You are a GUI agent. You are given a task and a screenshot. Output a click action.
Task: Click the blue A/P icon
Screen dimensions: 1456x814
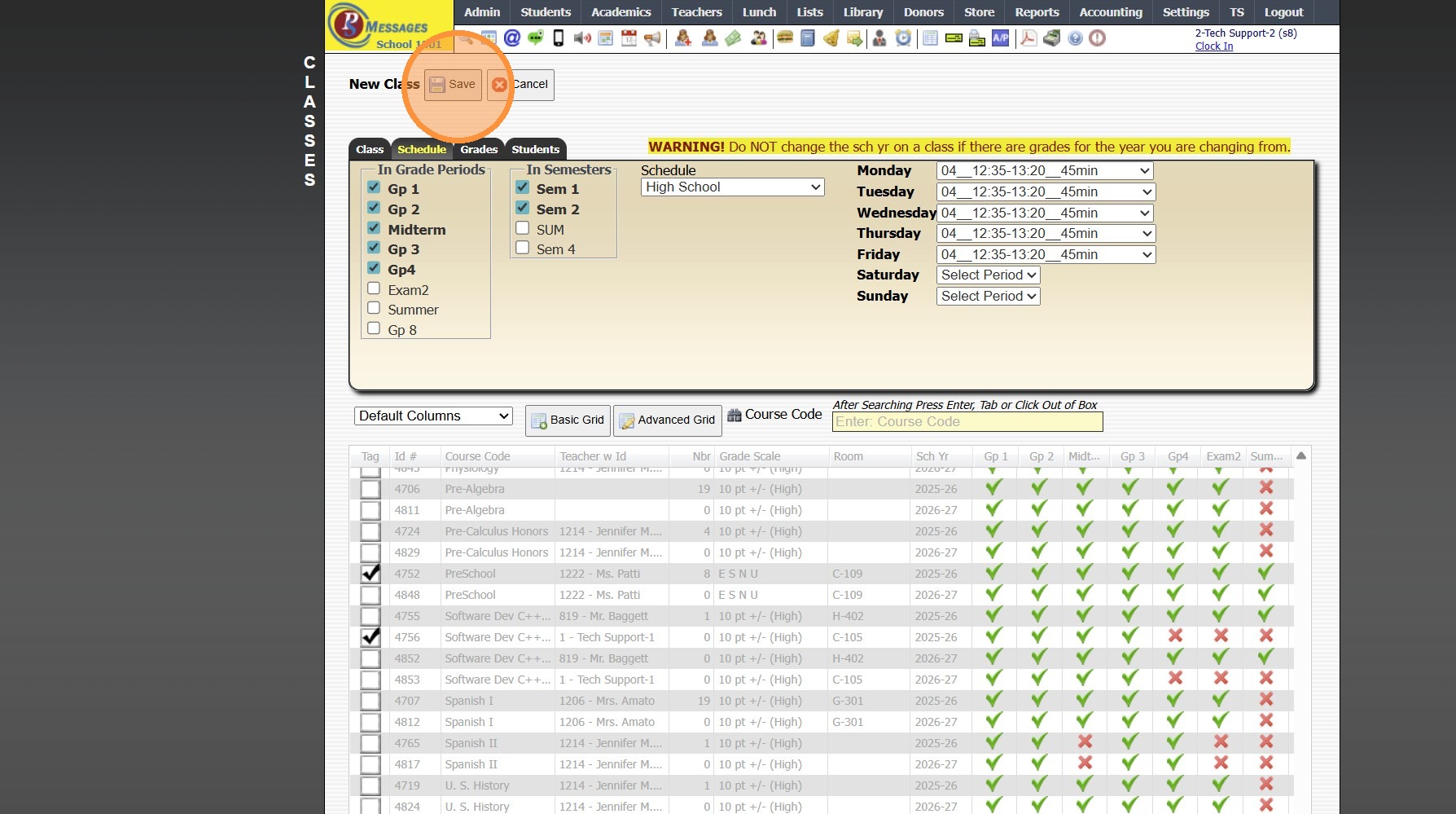1001,37
